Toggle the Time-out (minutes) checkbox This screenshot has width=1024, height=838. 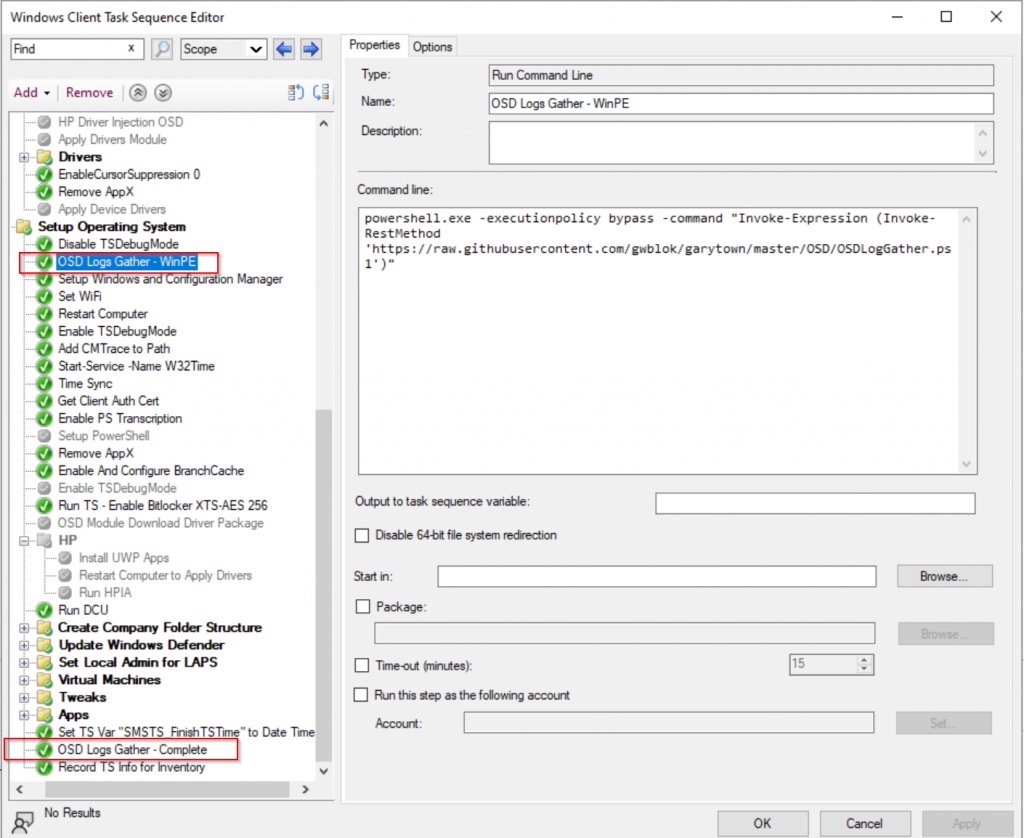coord(362,666)
